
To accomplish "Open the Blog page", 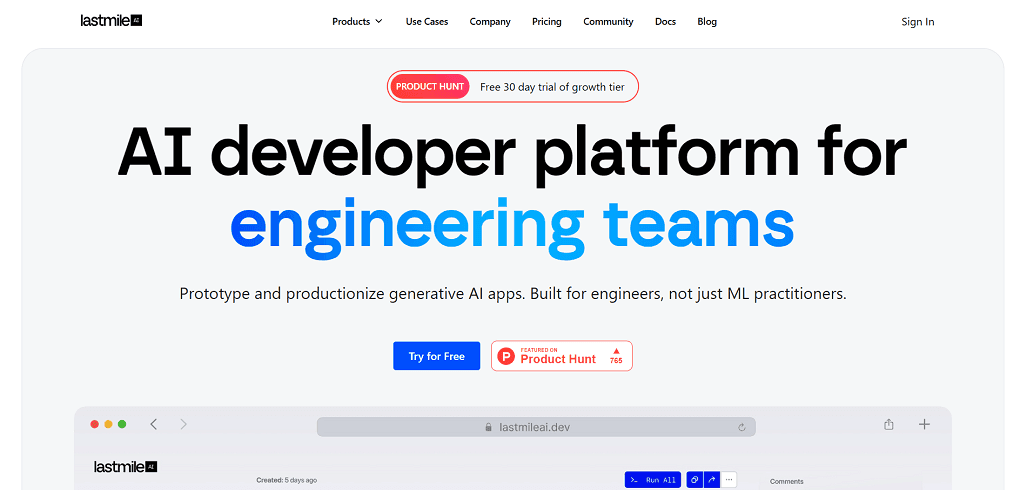I will coord(707,21).
